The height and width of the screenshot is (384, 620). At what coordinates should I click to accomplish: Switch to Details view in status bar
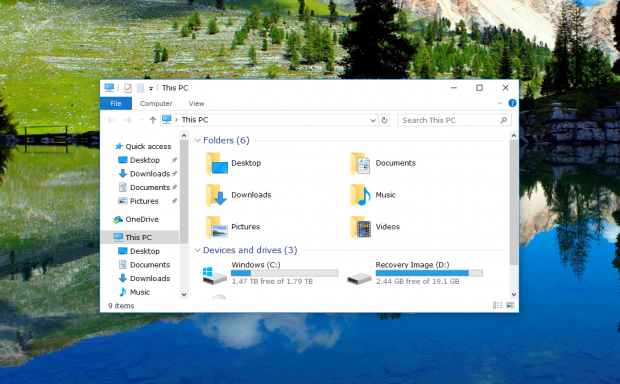coord(497,305)
